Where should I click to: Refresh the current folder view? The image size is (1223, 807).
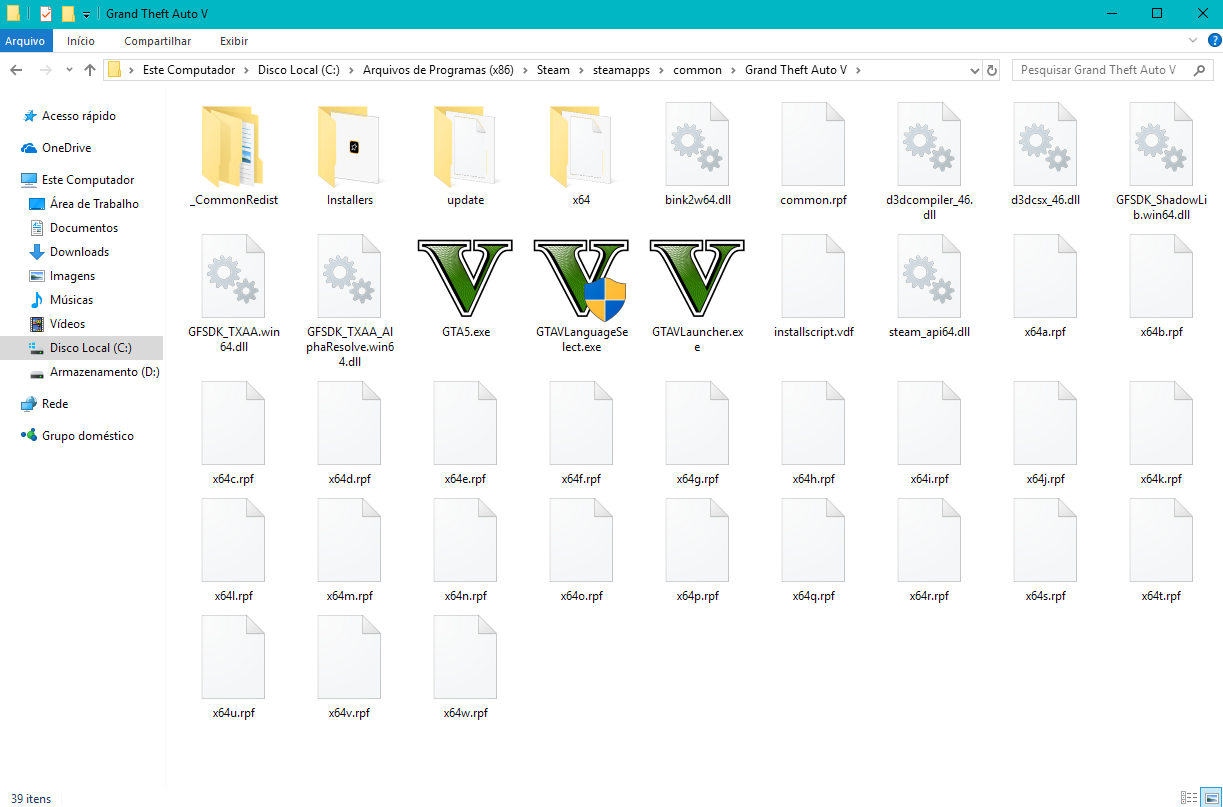[992, 70]
